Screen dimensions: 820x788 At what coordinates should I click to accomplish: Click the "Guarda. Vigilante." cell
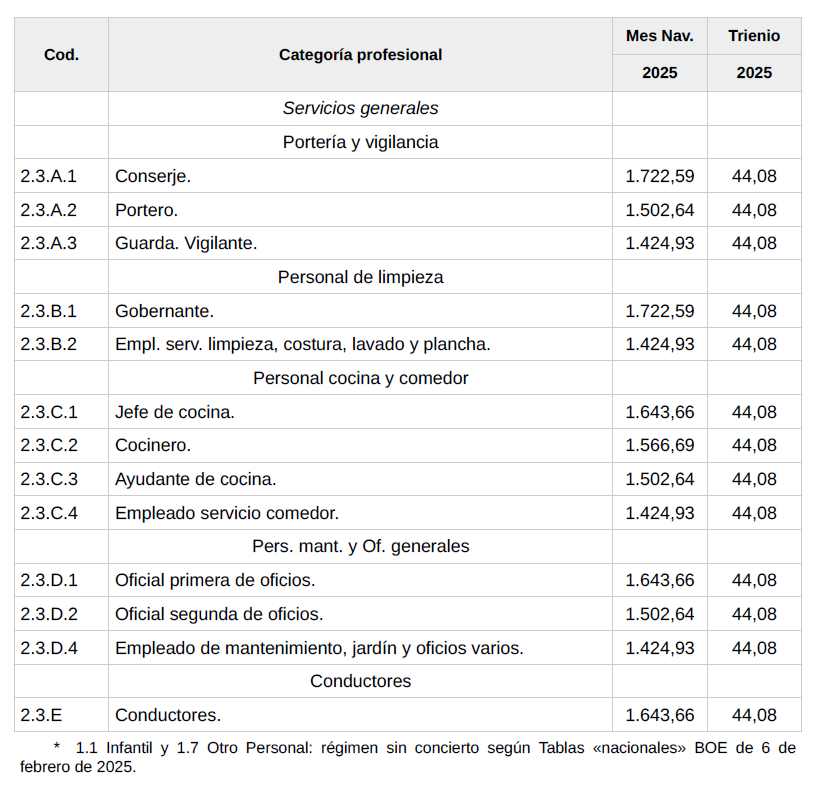tap(186, 243)
